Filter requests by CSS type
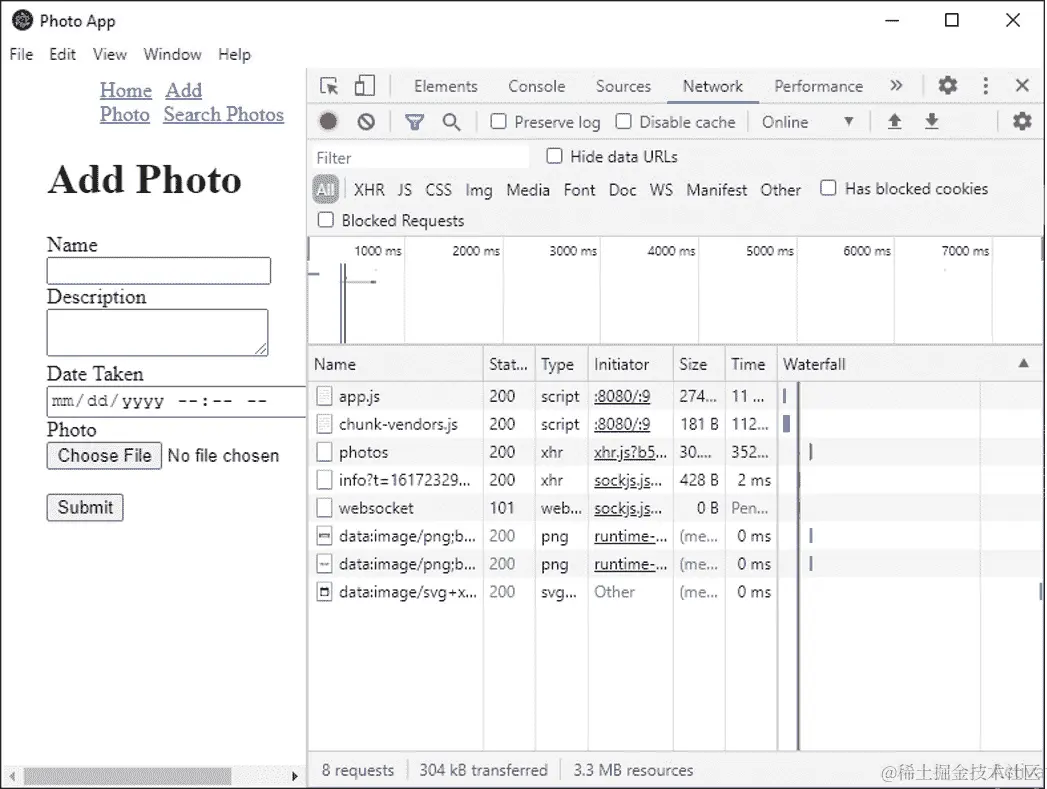The height and width of the screenshot is (789, 1047). point(439,190)
